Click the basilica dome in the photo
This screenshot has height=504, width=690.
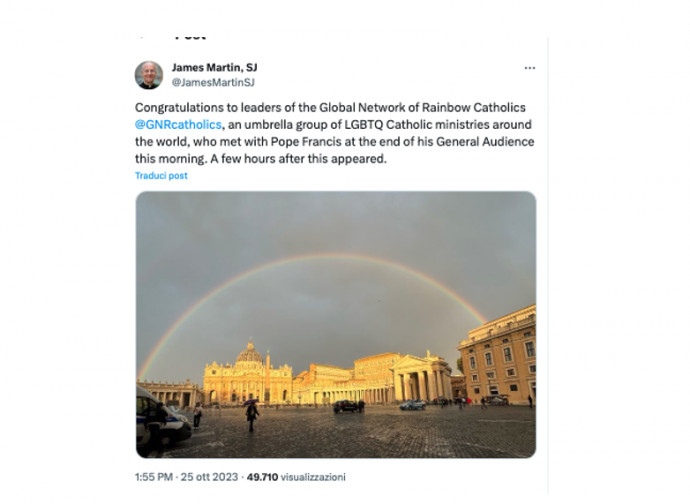pyautogui.click(x=250, y=353)
